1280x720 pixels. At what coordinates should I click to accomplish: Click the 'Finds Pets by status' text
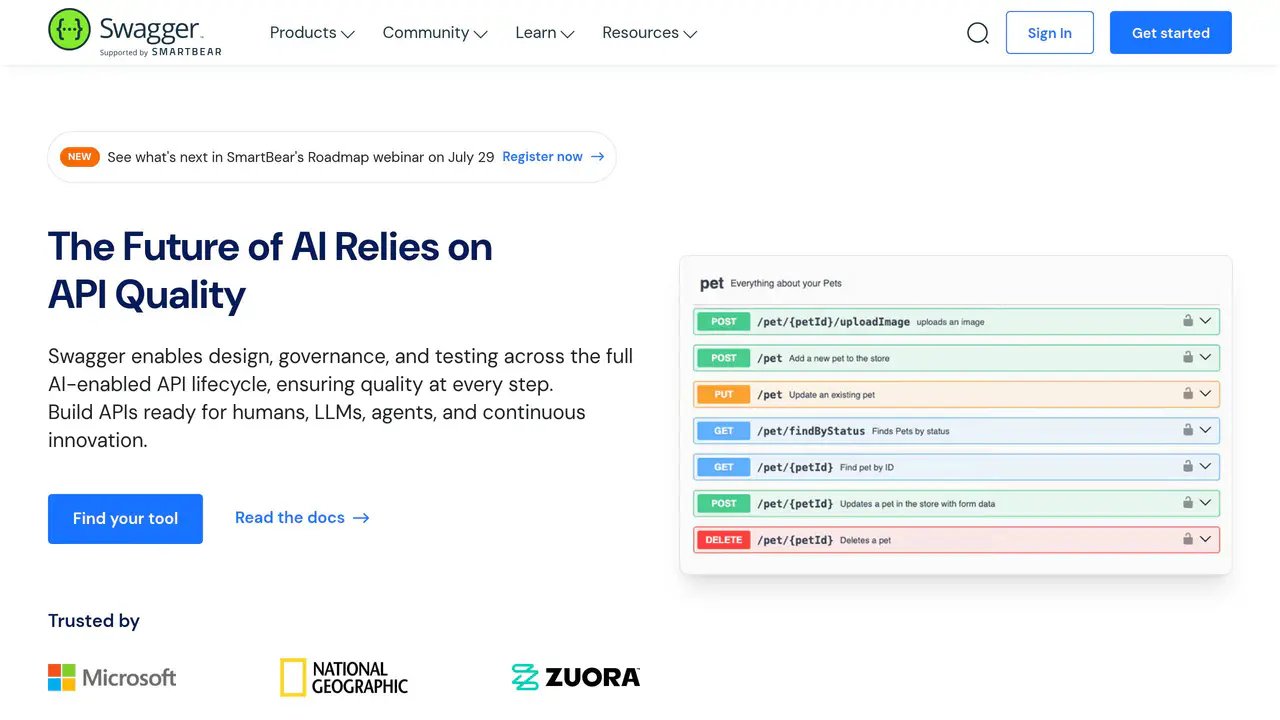tap(911, 431)
